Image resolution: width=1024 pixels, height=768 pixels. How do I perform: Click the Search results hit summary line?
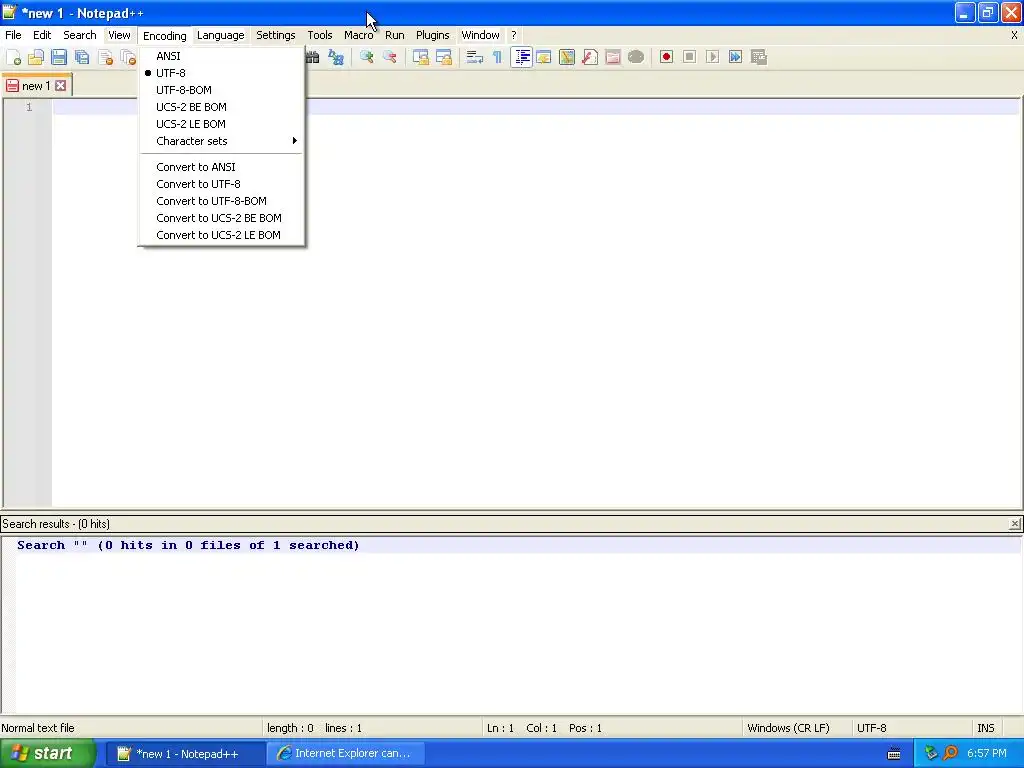point(188,545)
